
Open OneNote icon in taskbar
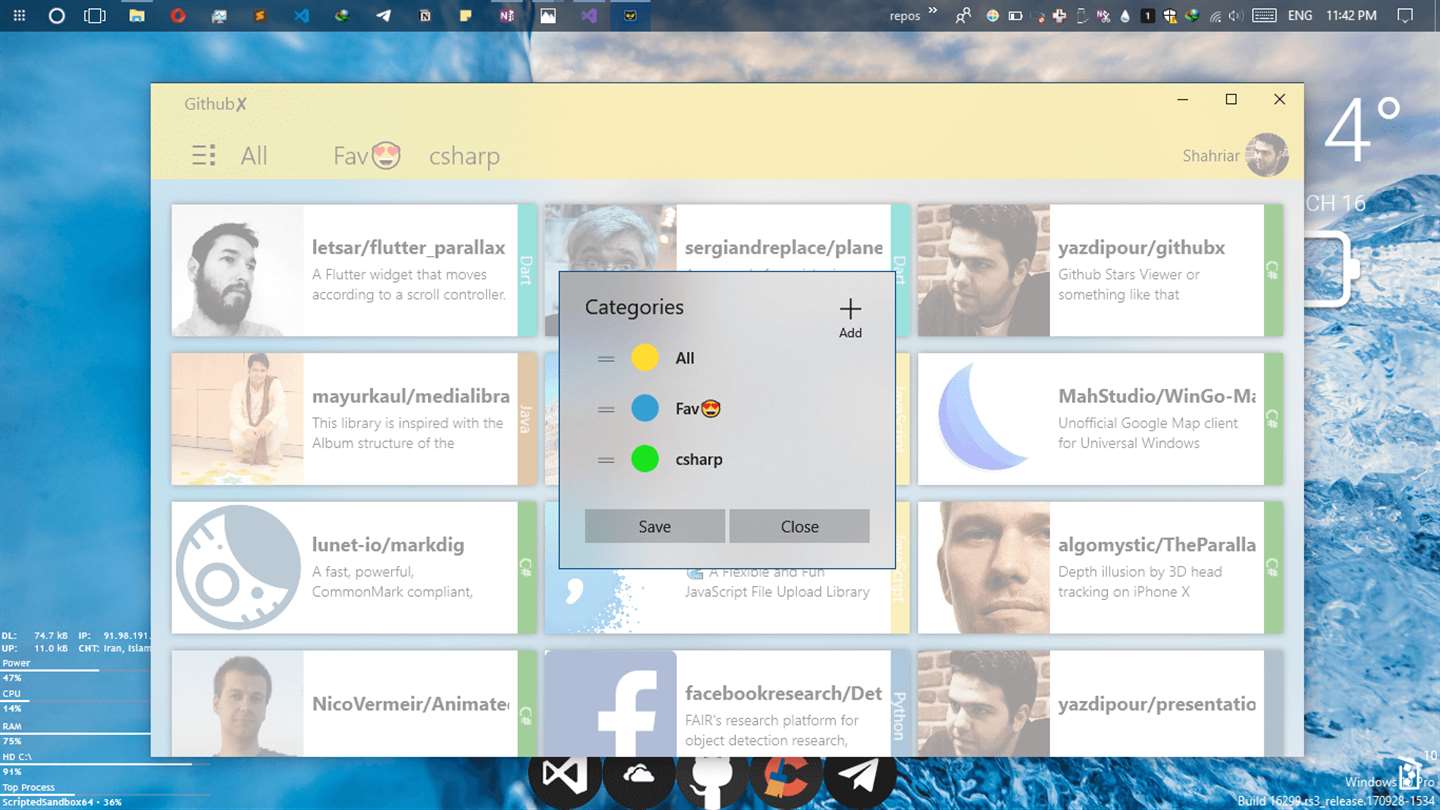pyautogui.click(x=507, y=15)
